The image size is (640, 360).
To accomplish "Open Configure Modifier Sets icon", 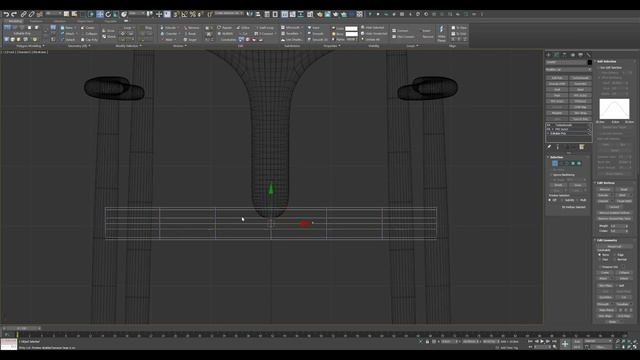I will (x=582, y=147).
